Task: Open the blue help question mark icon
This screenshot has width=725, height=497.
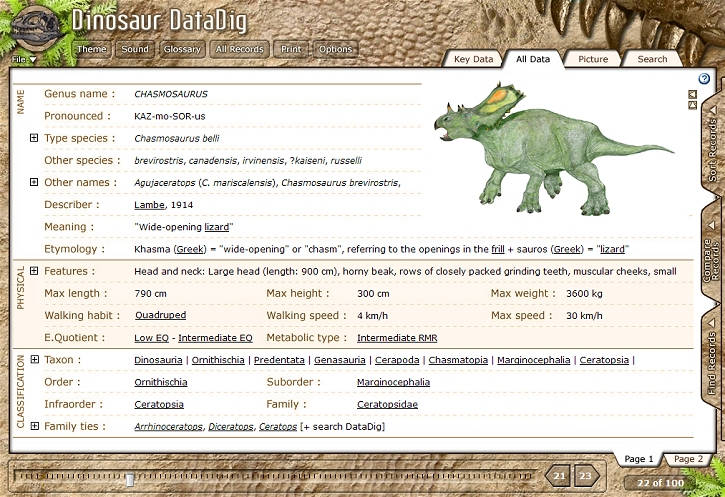Action: [704, 79]
